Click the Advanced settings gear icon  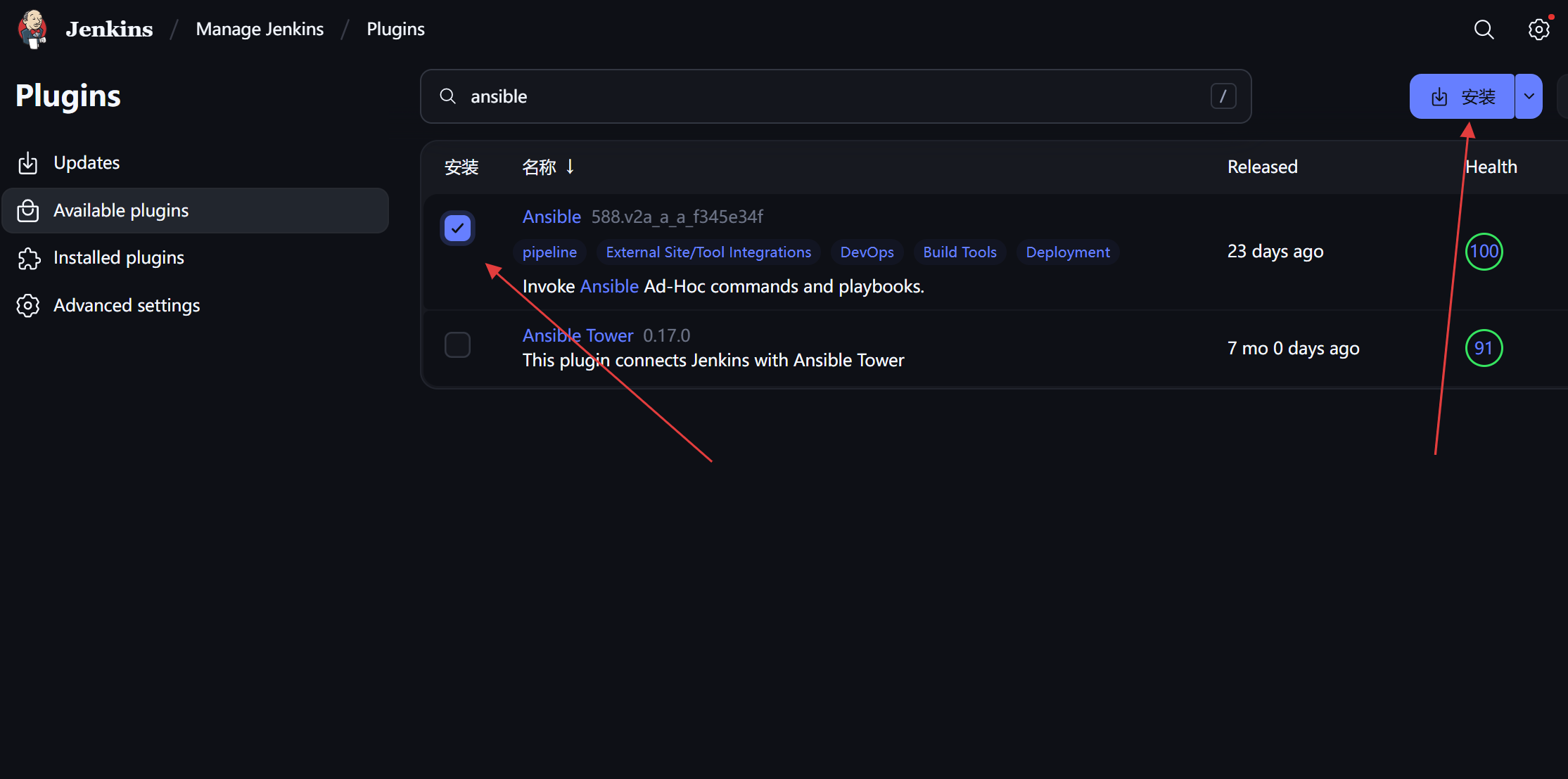coord(28,306)
